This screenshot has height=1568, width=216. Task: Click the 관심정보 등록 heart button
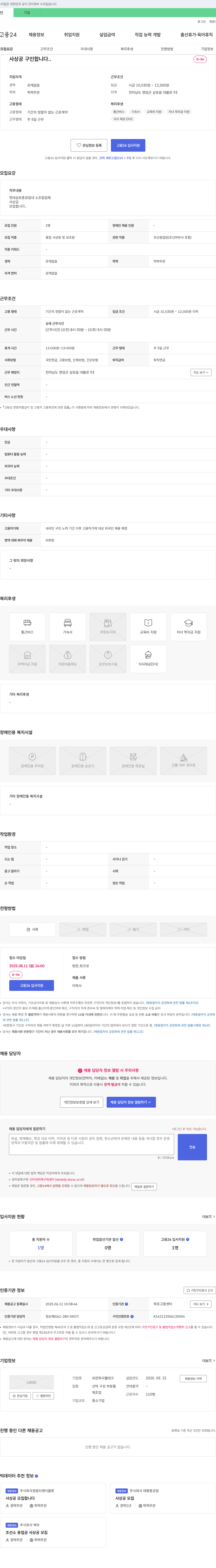(89, 146)
